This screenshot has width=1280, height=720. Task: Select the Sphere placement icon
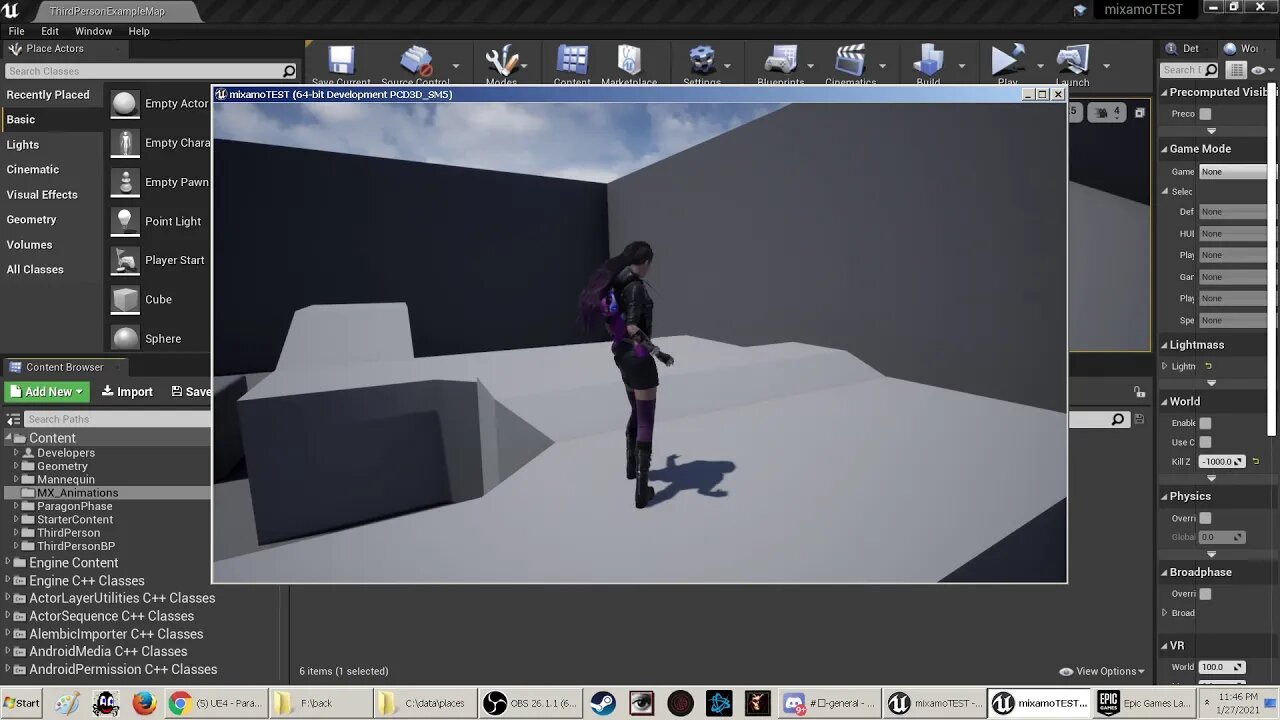(x=125, y=338)
